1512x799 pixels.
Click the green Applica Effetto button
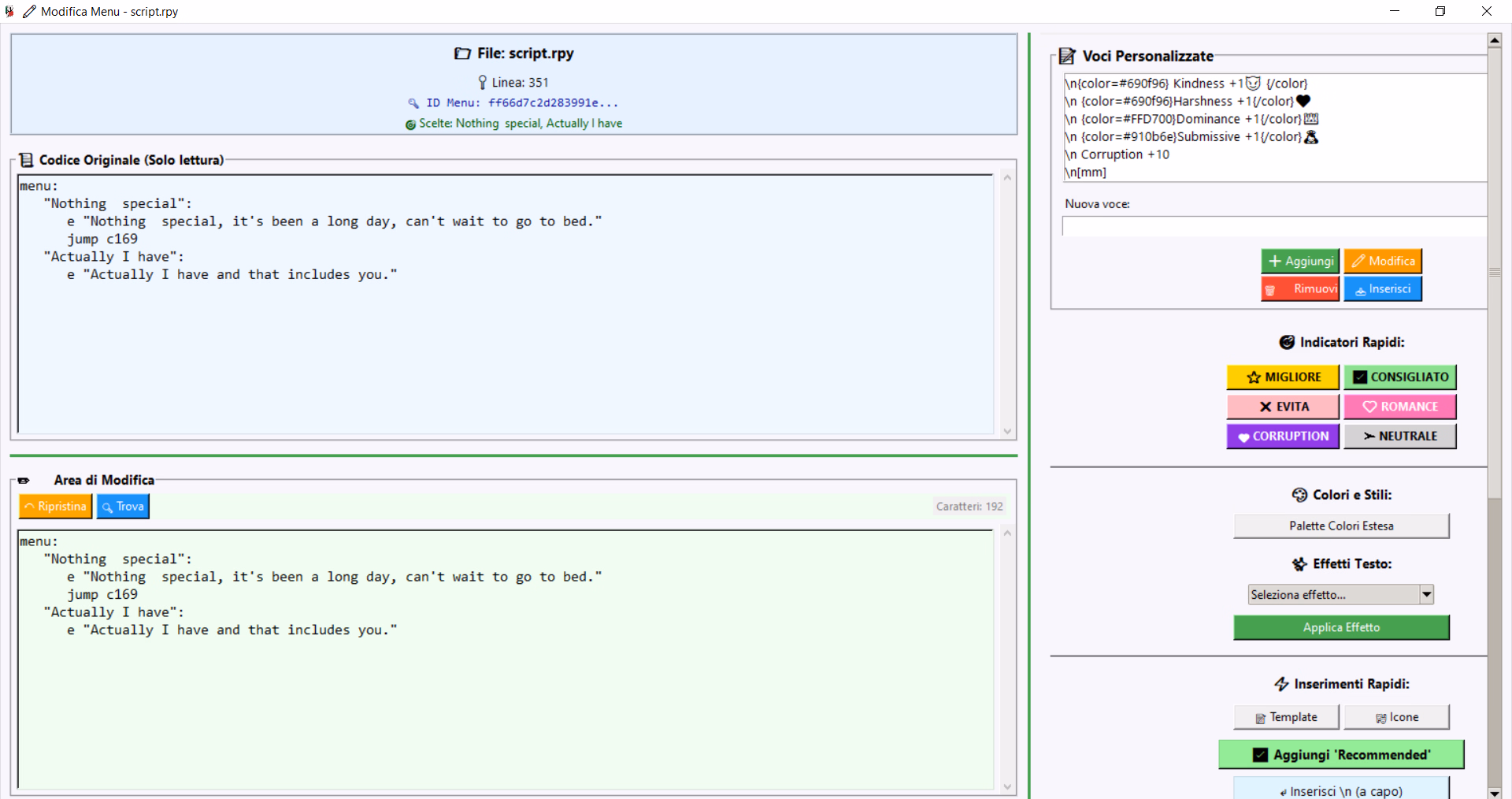[1341, 627]
